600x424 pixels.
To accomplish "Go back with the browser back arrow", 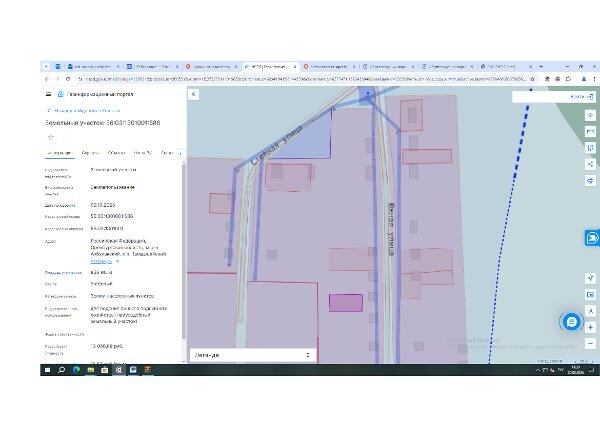I will click(47, 79).
